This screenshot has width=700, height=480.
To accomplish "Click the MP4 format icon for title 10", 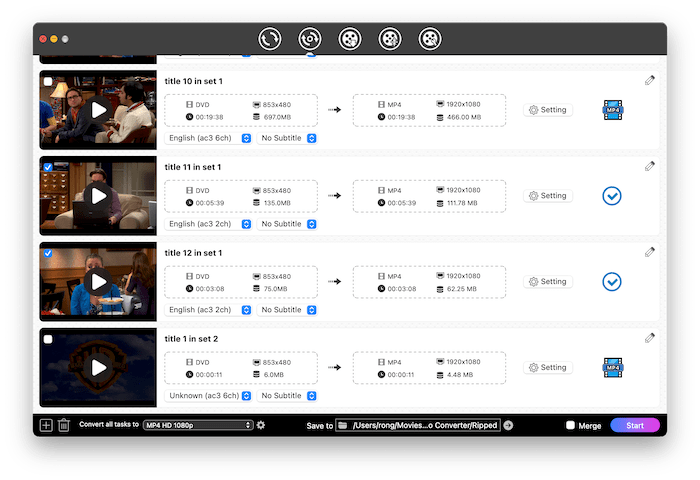I will 612,110.
